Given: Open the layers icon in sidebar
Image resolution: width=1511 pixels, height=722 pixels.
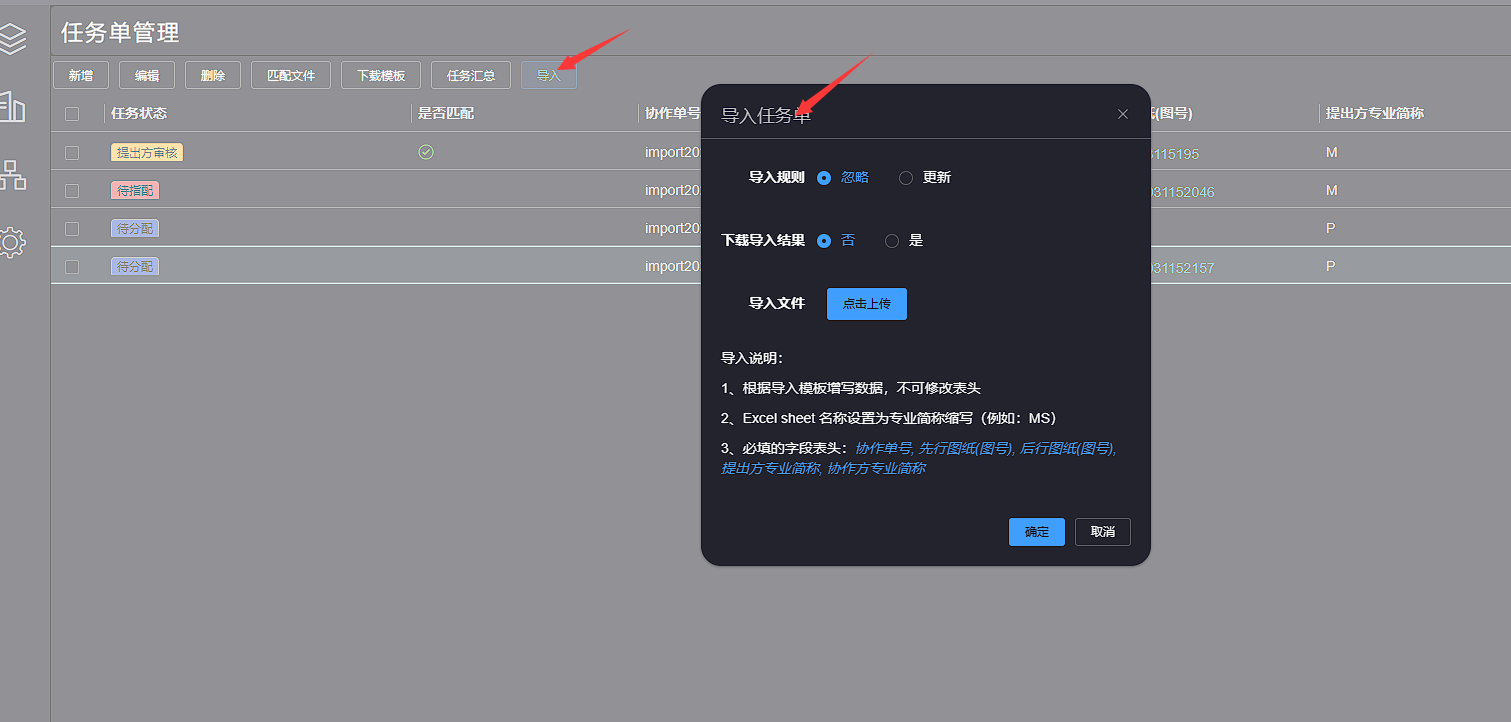Looking at the screenshot, I should point(12,38).
